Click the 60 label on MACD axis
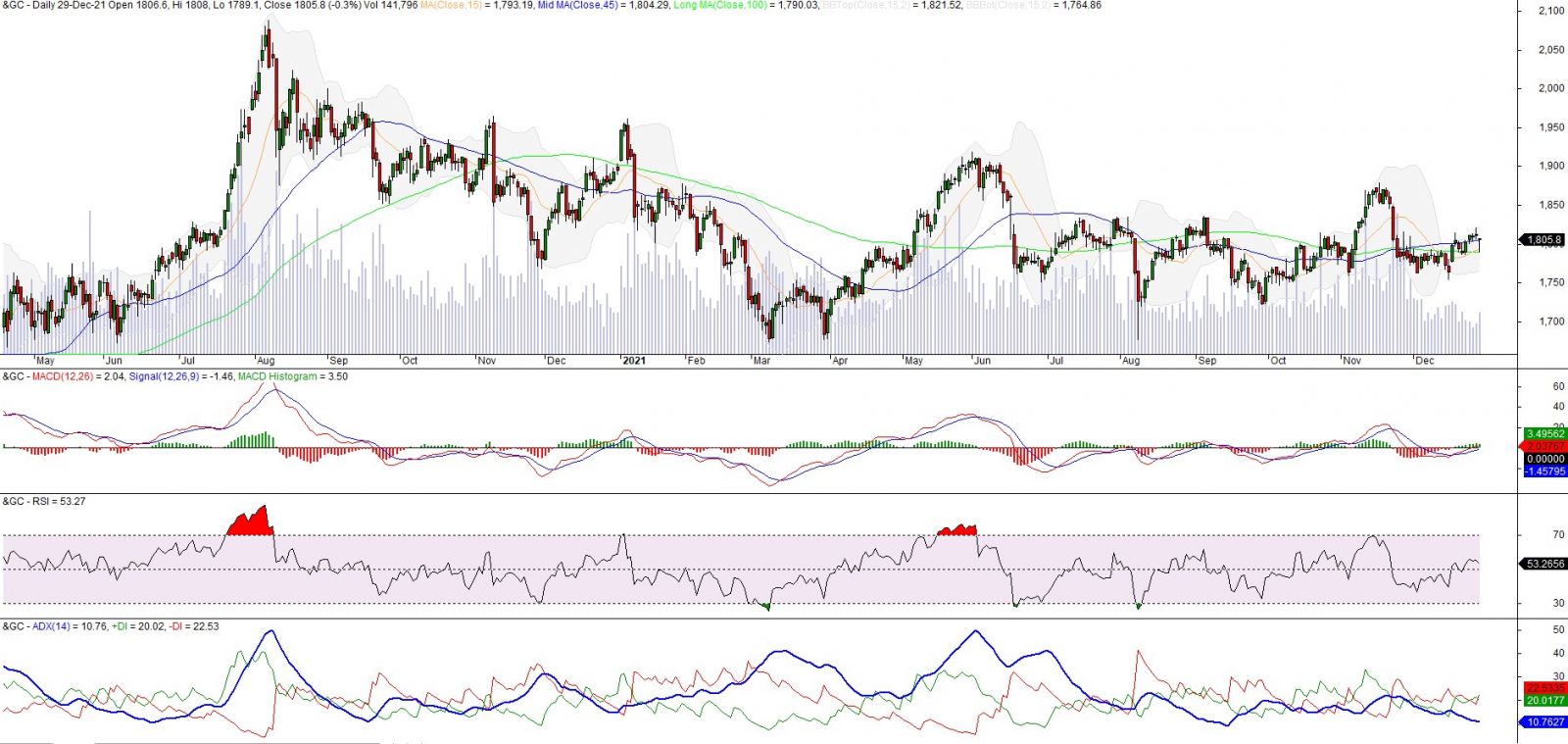The width and height of the screenshot is (1568, 744). click(1558, 386)
